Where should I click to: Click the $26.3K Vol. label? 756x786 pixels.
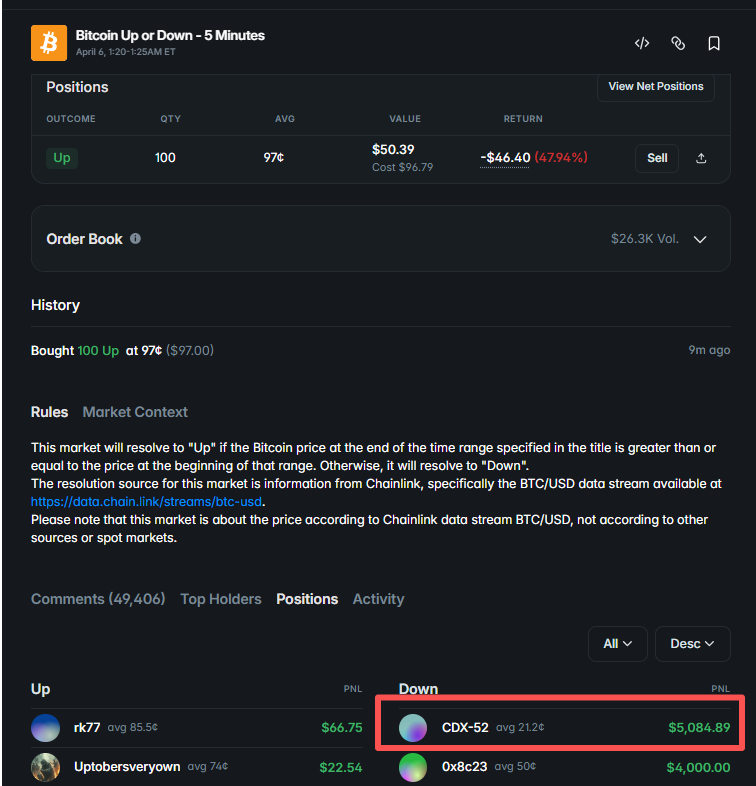pyautogui.click(x=645, y=239)
